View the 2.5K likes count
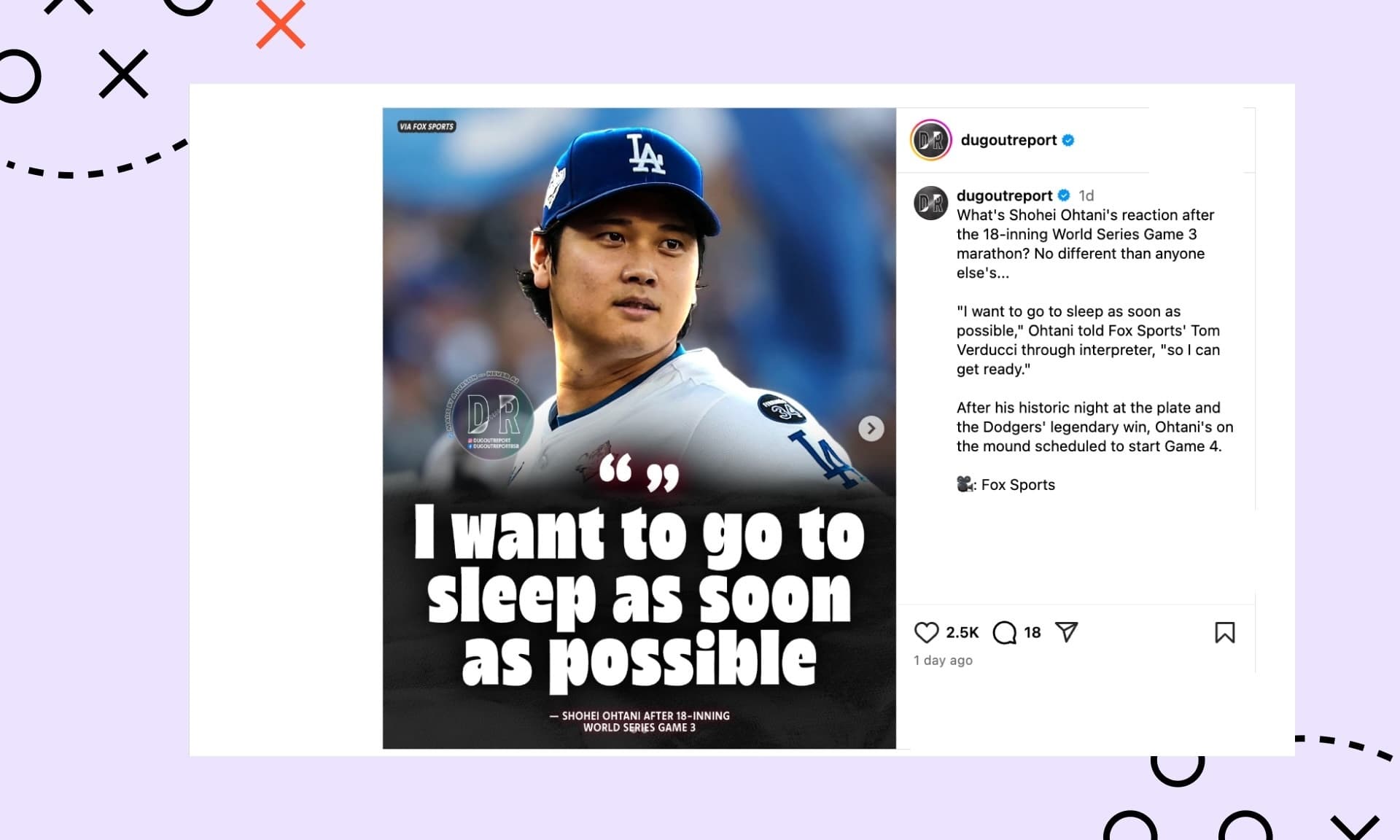 tap(962, 632)
